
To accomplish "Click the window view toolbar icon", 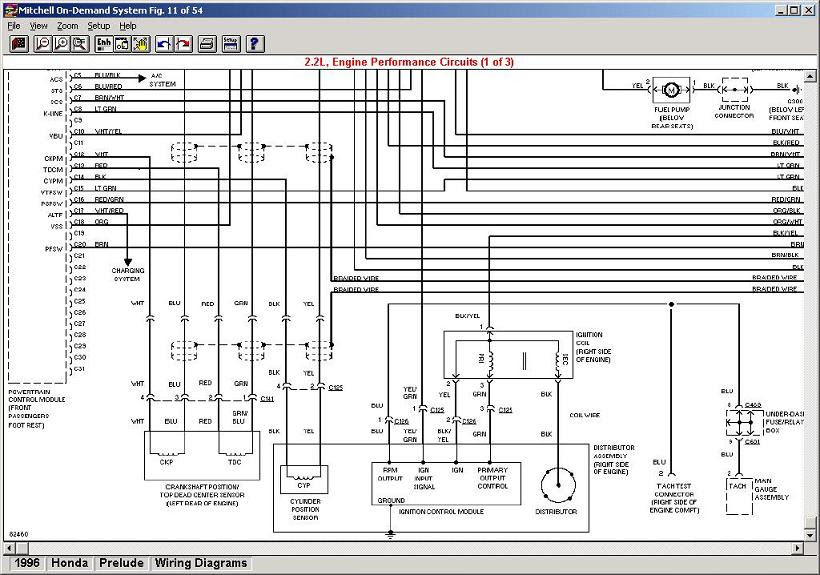I will click(122, 44).
